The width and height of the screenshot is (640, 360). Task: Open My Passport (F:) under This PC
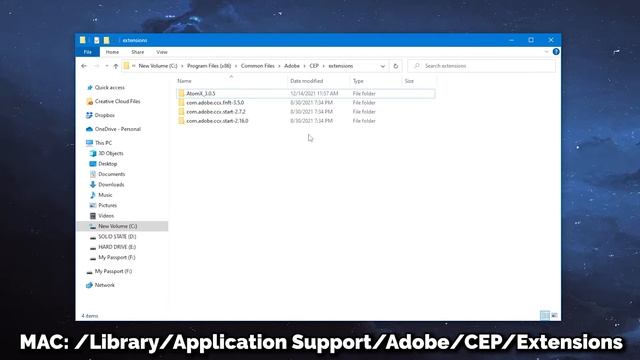pyautogui.click(x=116, y=257)
